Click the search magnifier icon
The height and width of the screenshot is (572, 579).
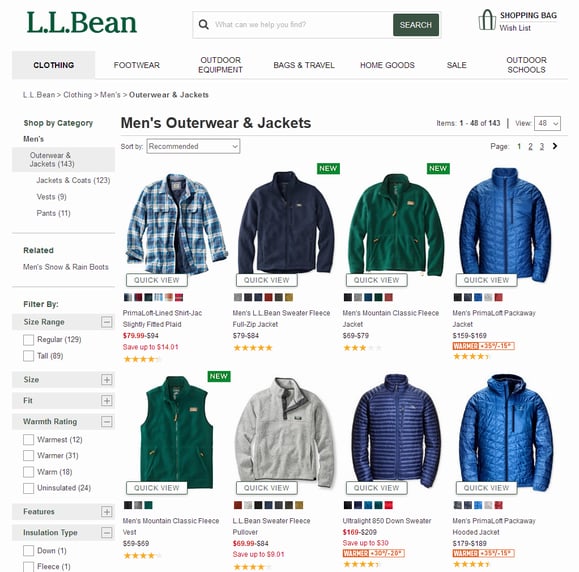coord(203,25)
